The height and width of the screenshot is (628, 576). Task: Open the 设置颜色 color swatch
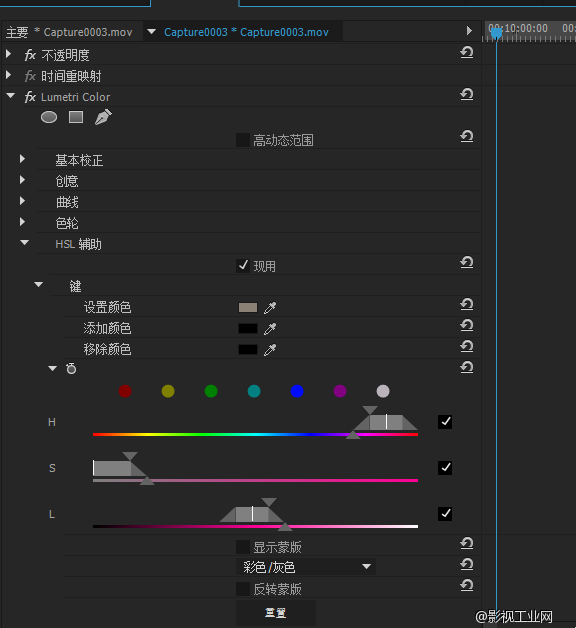tap(248, 308)
